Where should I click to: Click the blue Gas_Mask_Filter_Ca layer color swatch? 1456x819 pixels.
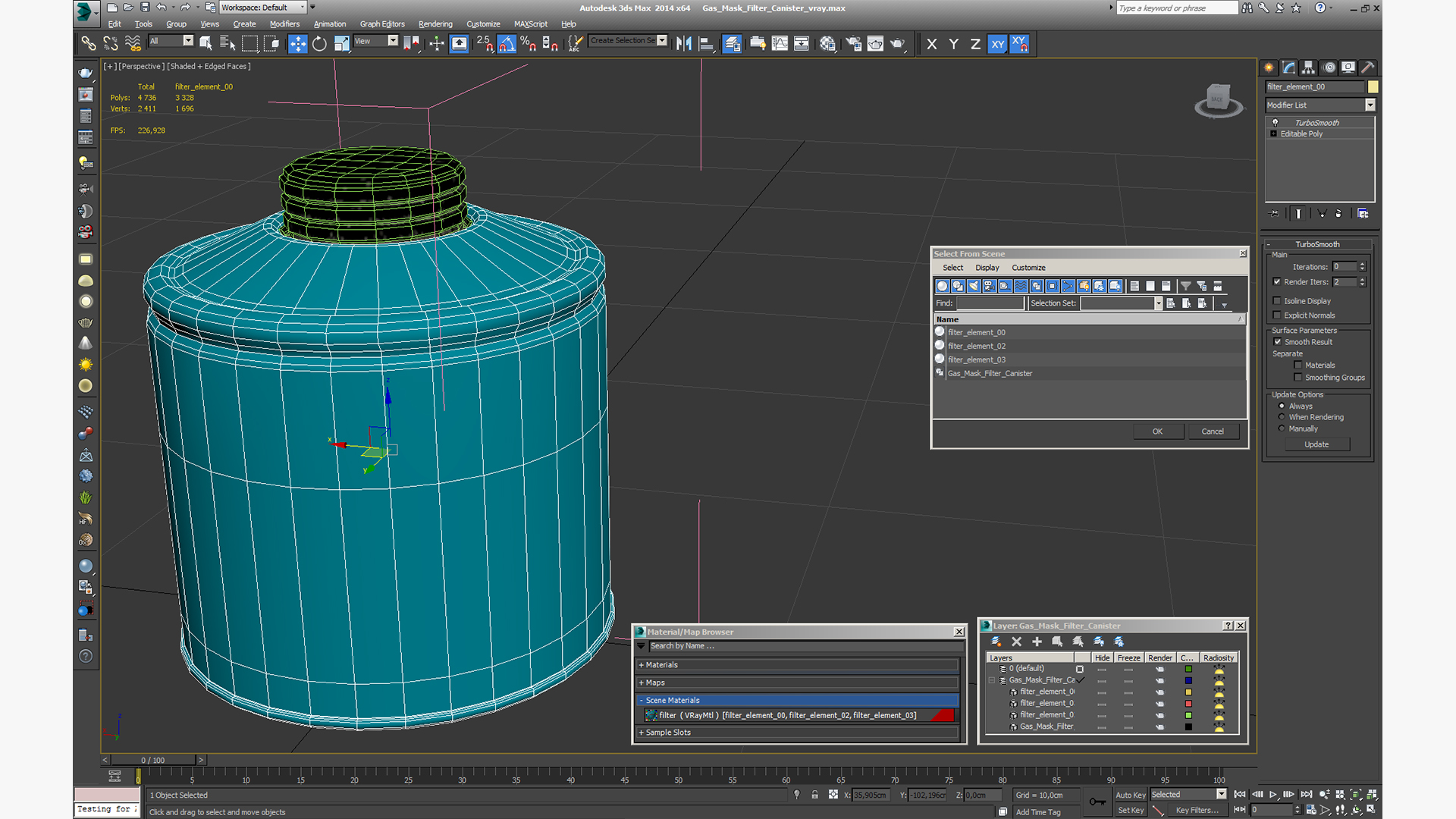(1188, 681)
